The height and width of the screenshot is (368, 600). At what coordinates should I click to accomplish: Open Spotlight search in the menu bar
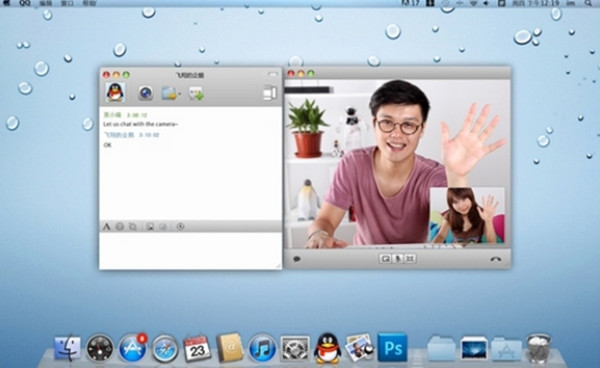[588, 3]
